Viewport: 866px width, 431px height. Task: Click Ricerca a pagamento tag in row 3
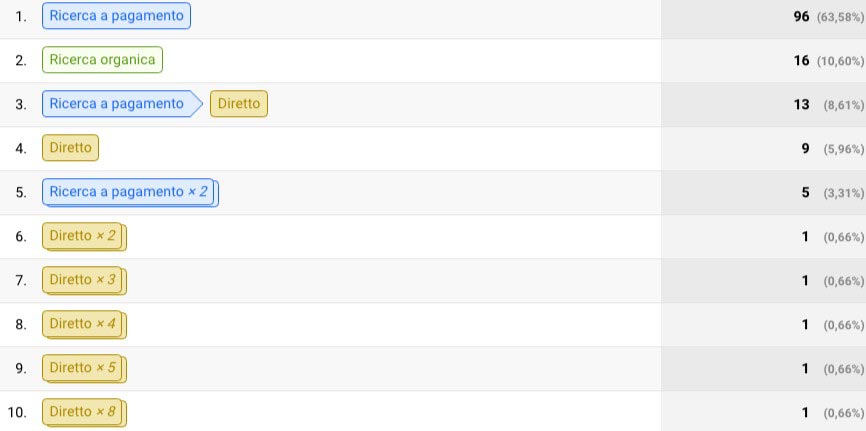[x=122, y=104]
